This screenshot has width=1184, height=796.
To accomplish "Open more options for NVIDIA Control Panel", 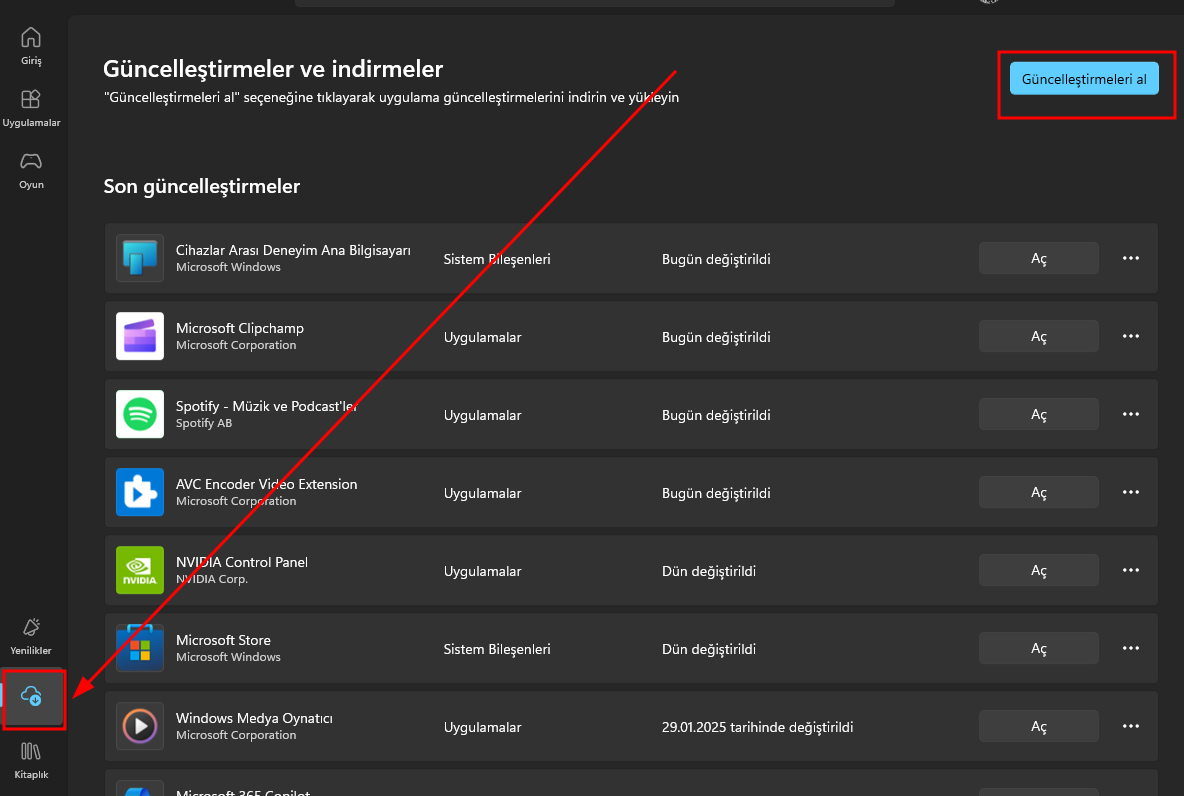I will tap(1130, 570).
